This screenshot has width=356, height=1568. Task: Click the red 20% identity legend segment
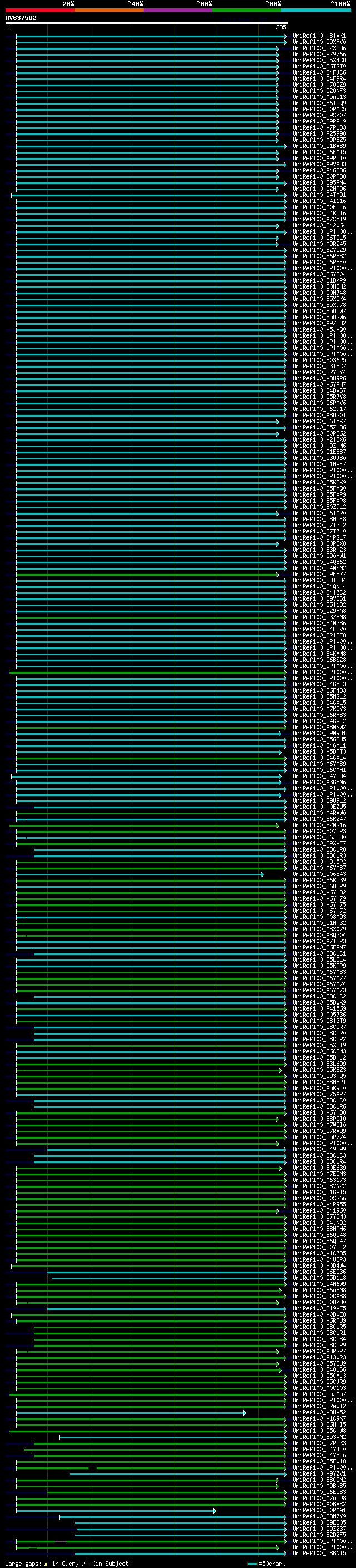tap(39, 10)
